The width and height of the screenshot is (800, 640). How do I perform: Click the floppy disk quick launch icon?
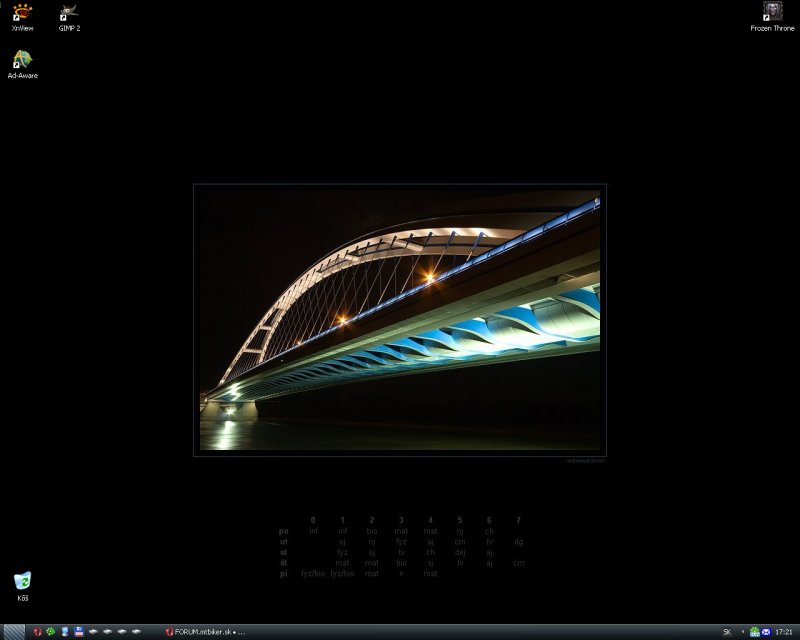point(78,632)
